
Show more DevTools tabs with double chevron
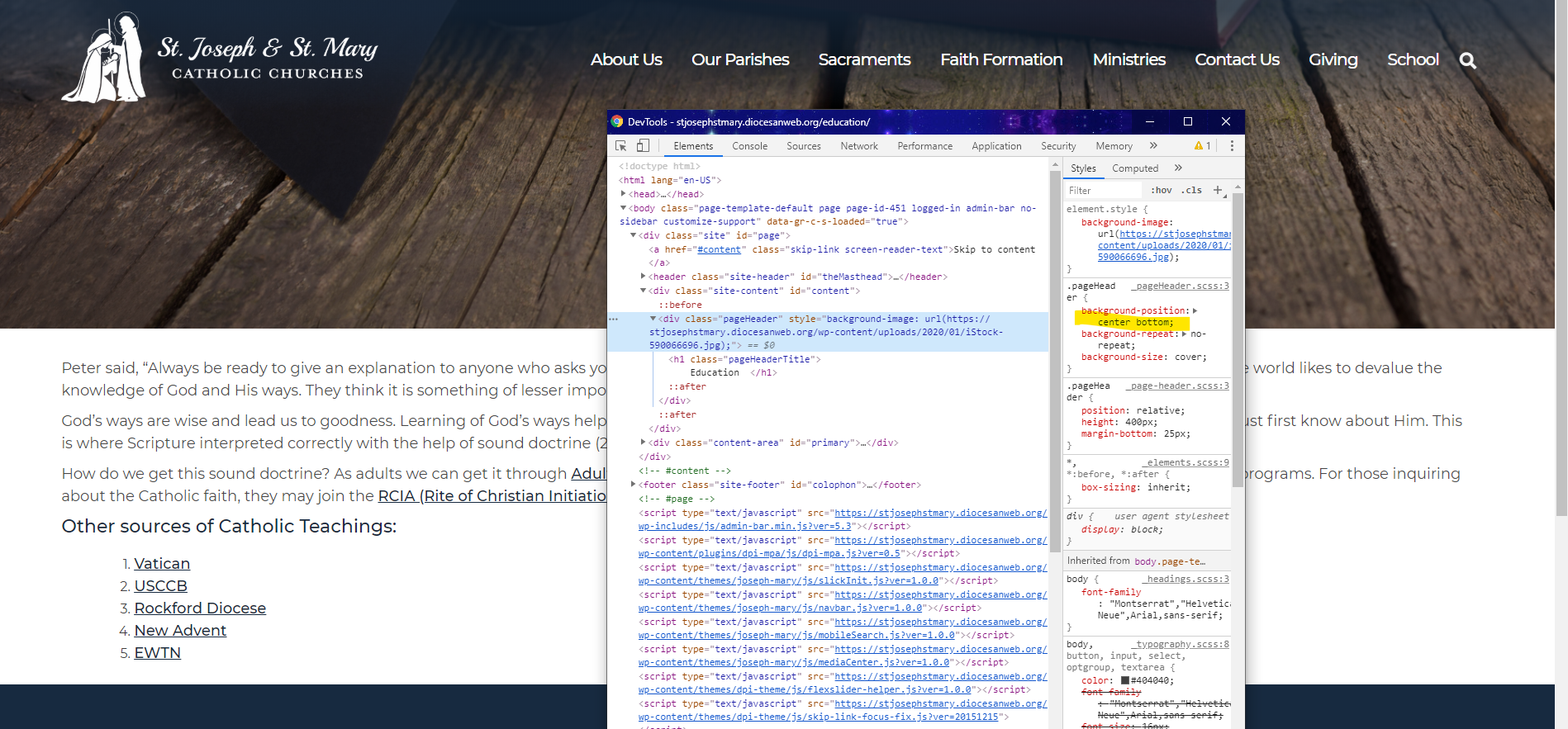coord(1153,146)
